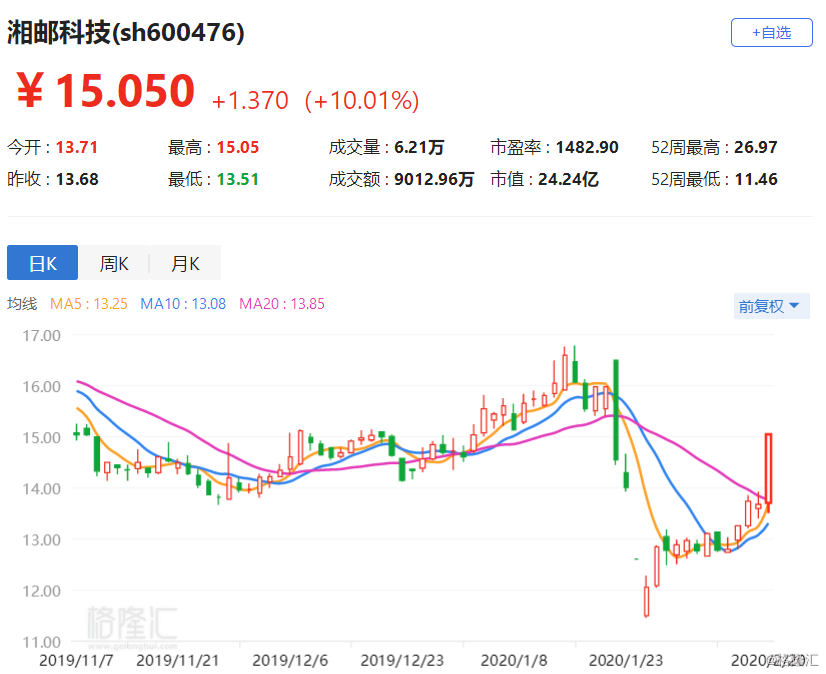Click the 2019/12/23 date axis label

coord(402,660)
